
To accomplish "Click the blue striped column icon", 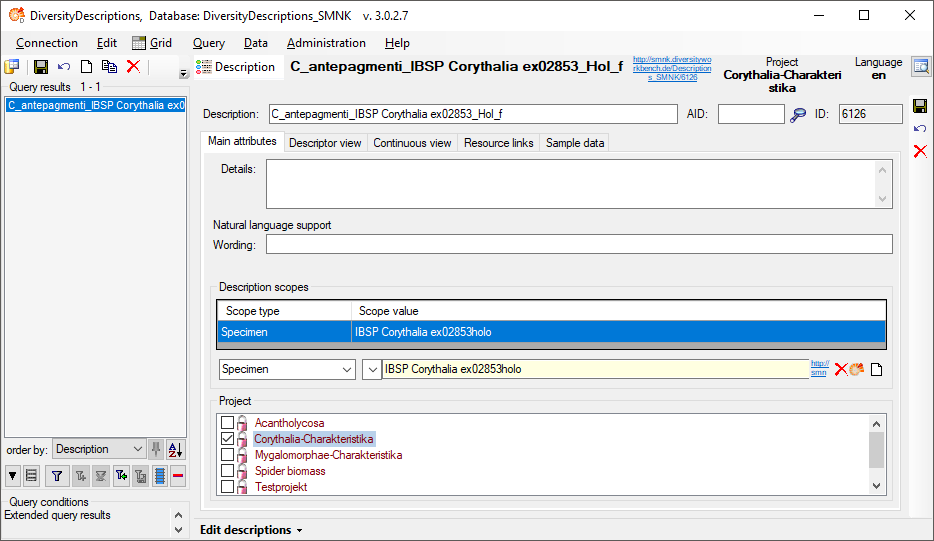I will (160, 475).
